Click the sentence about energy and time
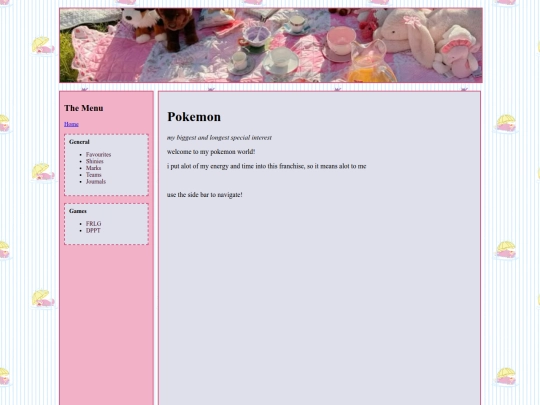The height and width of the screenshot is (405, 540). click(267, 166)
